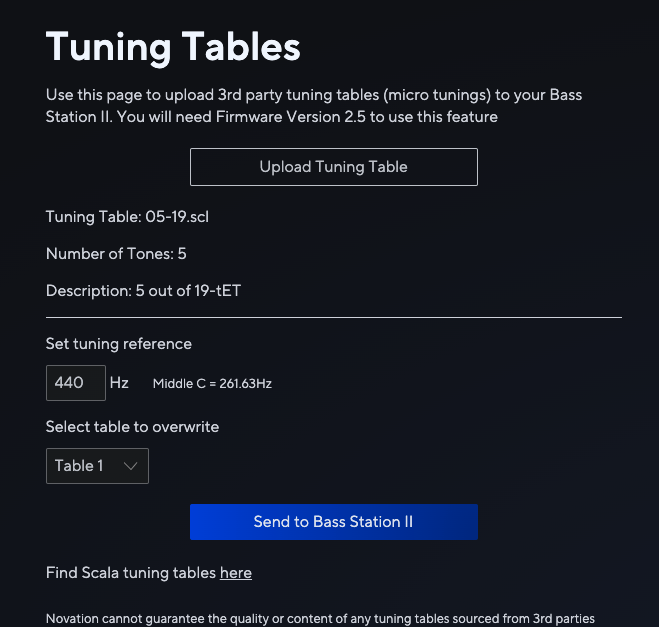Select the Tuning Table: 05-19.scl filename text
The width and height of the screenshot is (659, 627).
[127, 217]
